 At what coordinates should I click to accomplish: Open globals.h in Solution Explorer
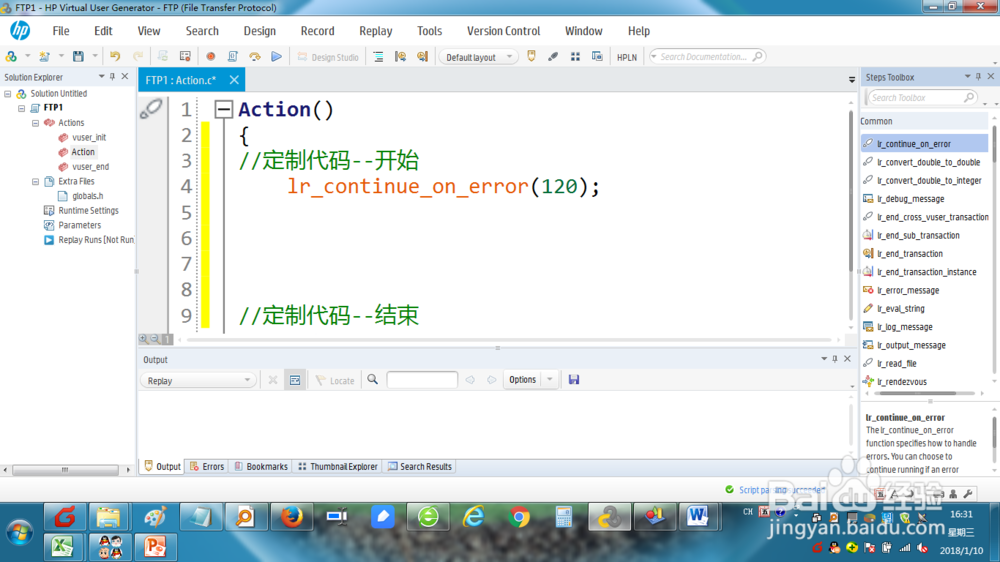click(87, 196)
